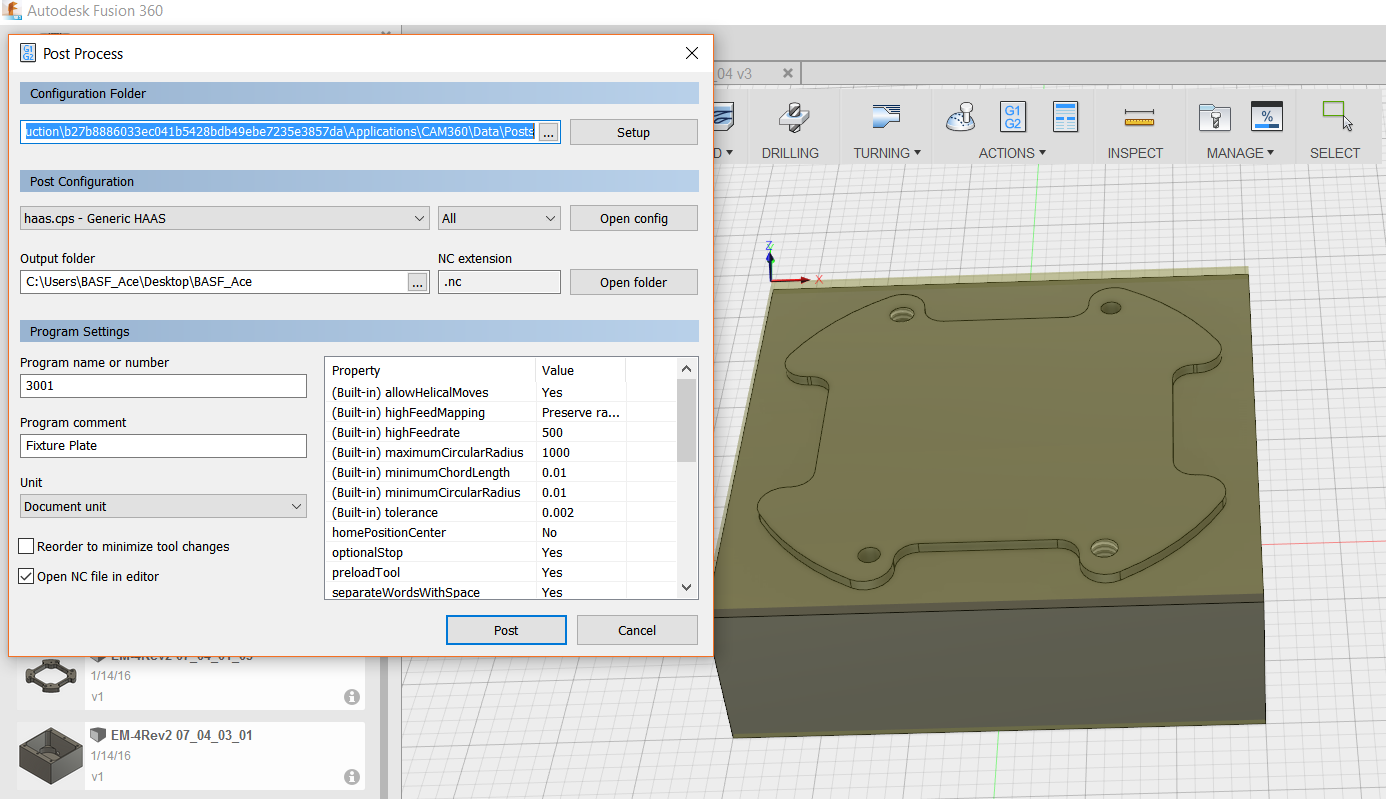This screenshot has width=1386, height=799.
Task: Click the Program comment input field
Action: click(x=163, y=446)
